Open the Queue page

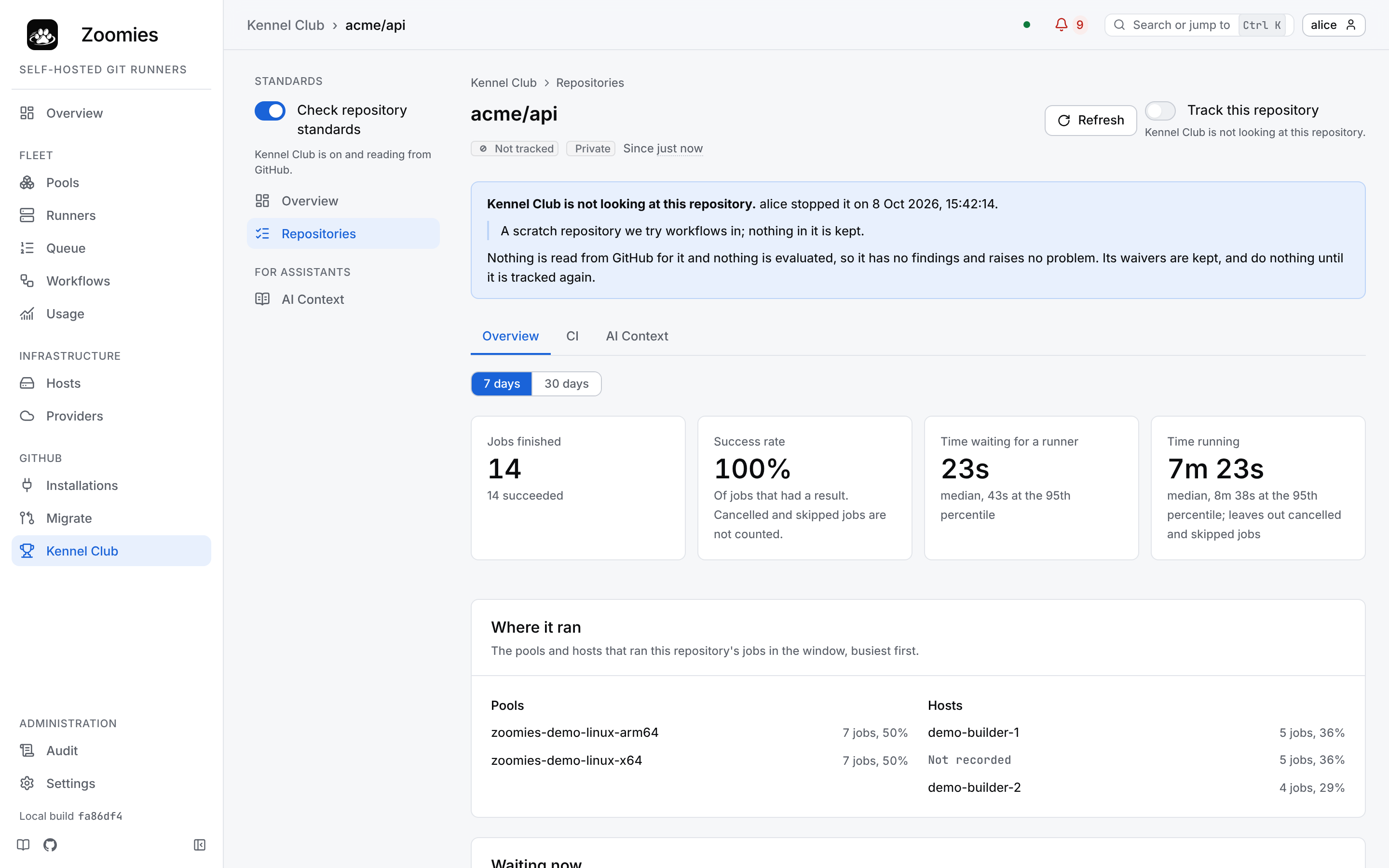[x=111, y=248]
